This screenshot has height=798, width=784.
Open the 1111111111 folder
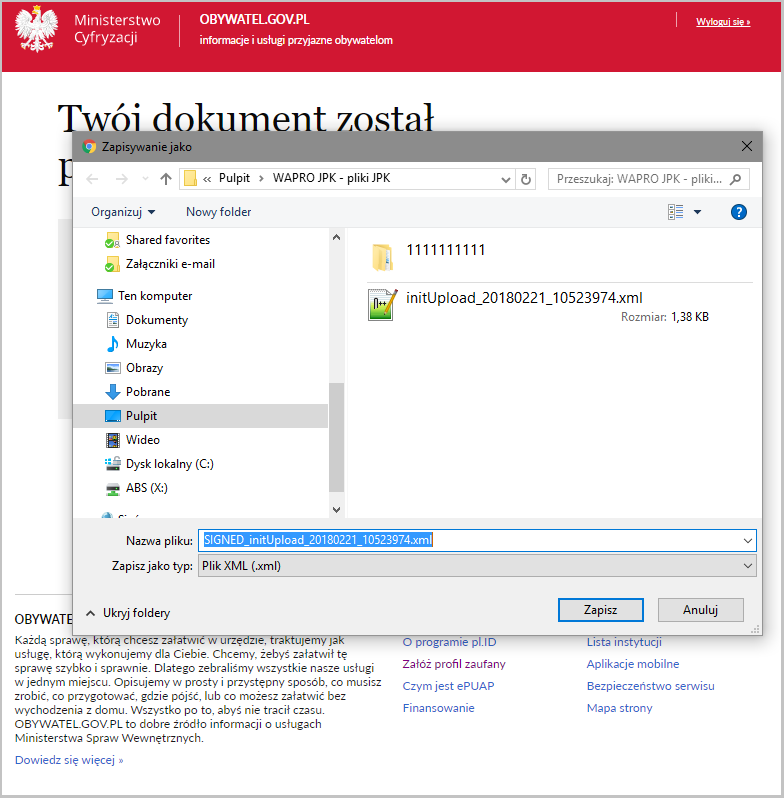pyautogui.click(x=445, y=251)
